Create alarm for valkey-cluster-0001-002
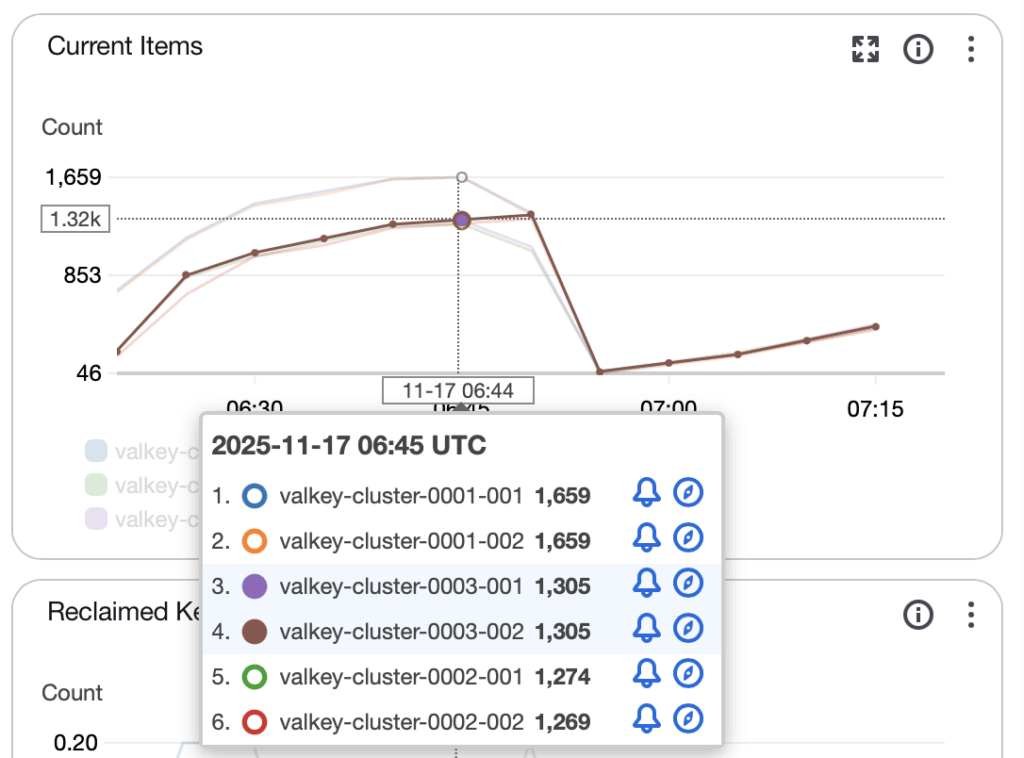This screenshot has width=1024, height=758. click(x=647, y=540)
